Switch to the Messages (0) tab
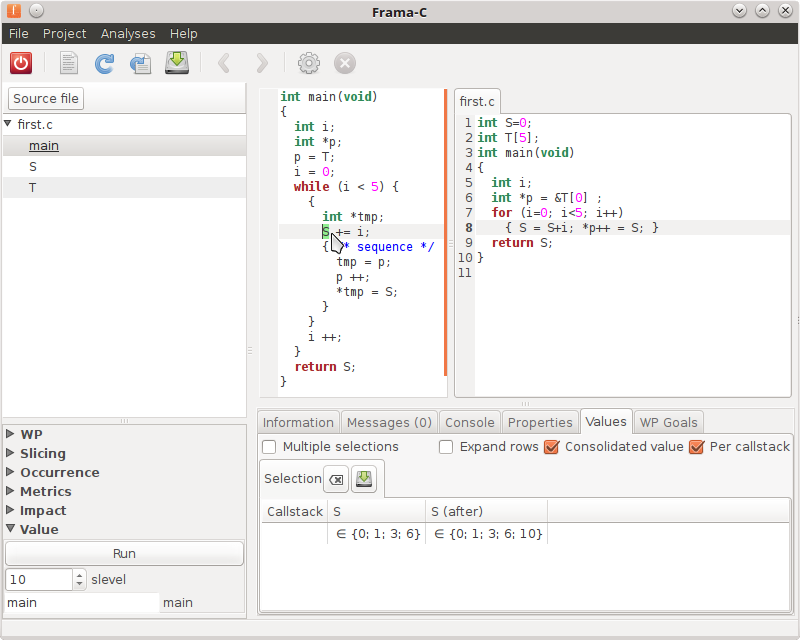800x640 pixels. pos(389,423)
